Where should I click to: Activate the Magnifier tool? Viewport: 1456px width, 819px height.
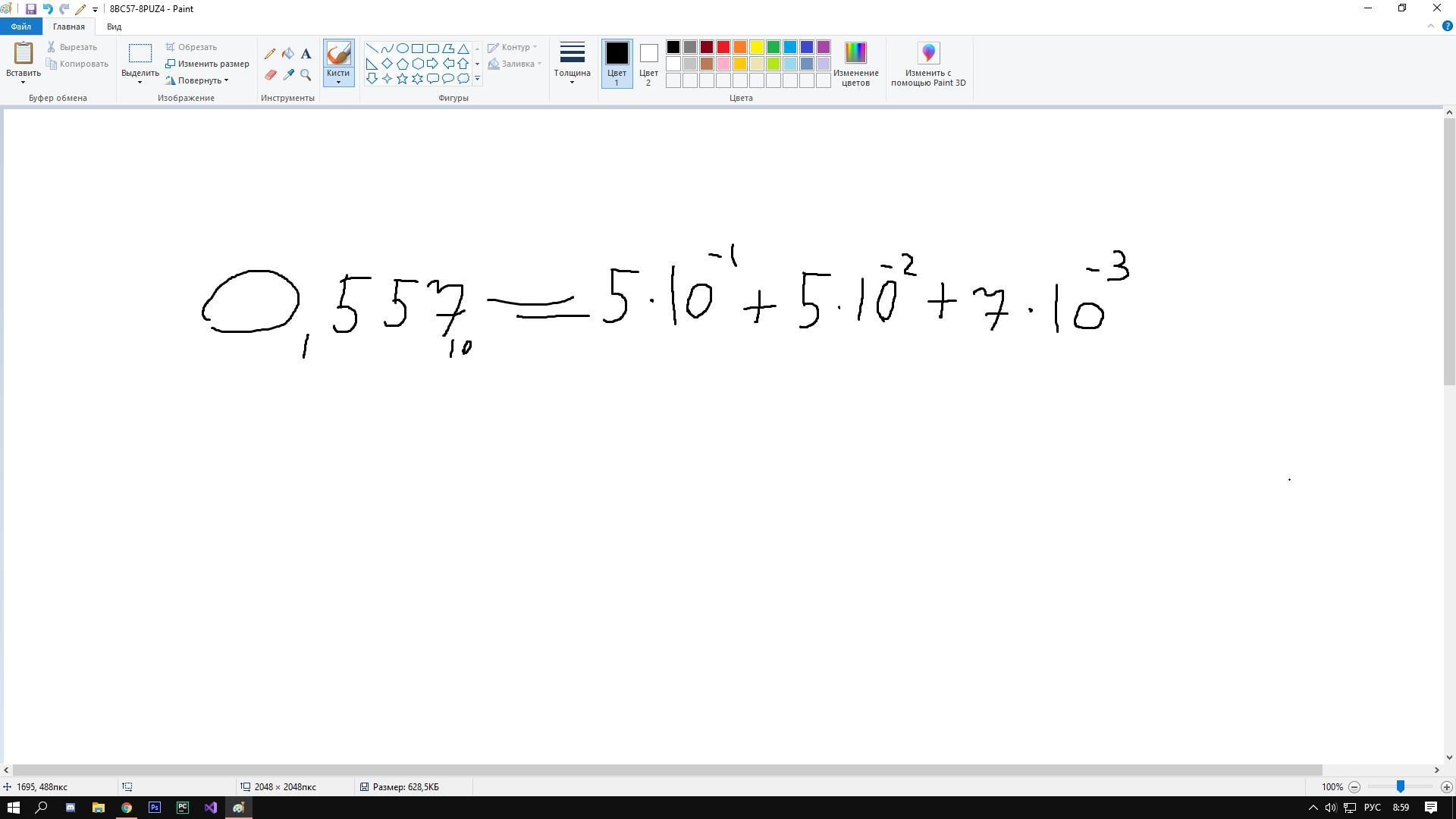coord(306,75)
